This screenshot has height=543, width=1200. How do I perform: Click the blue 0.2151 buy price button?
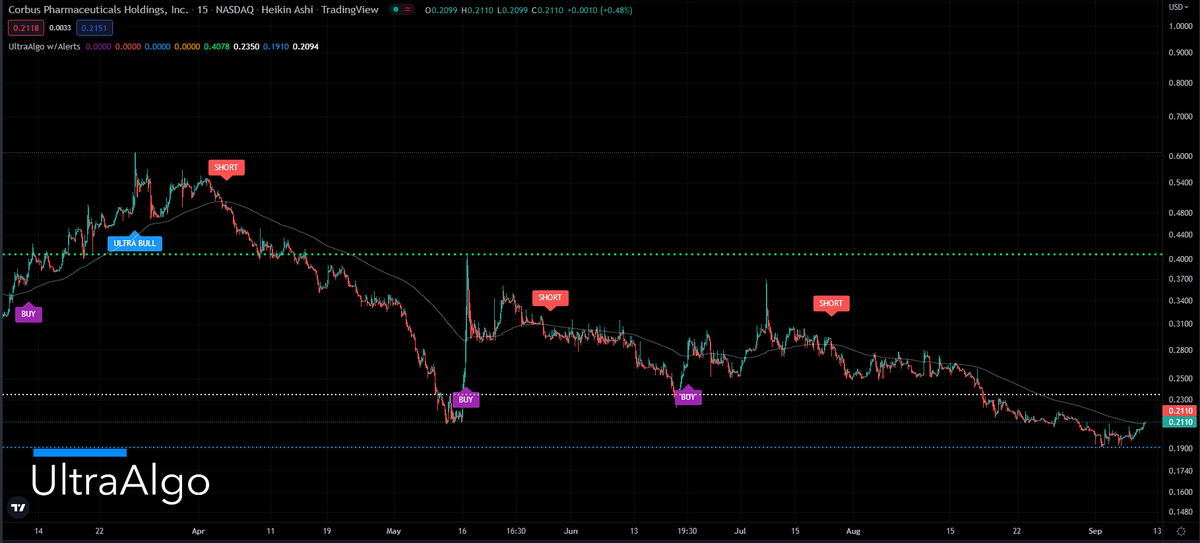pos(95,29)
